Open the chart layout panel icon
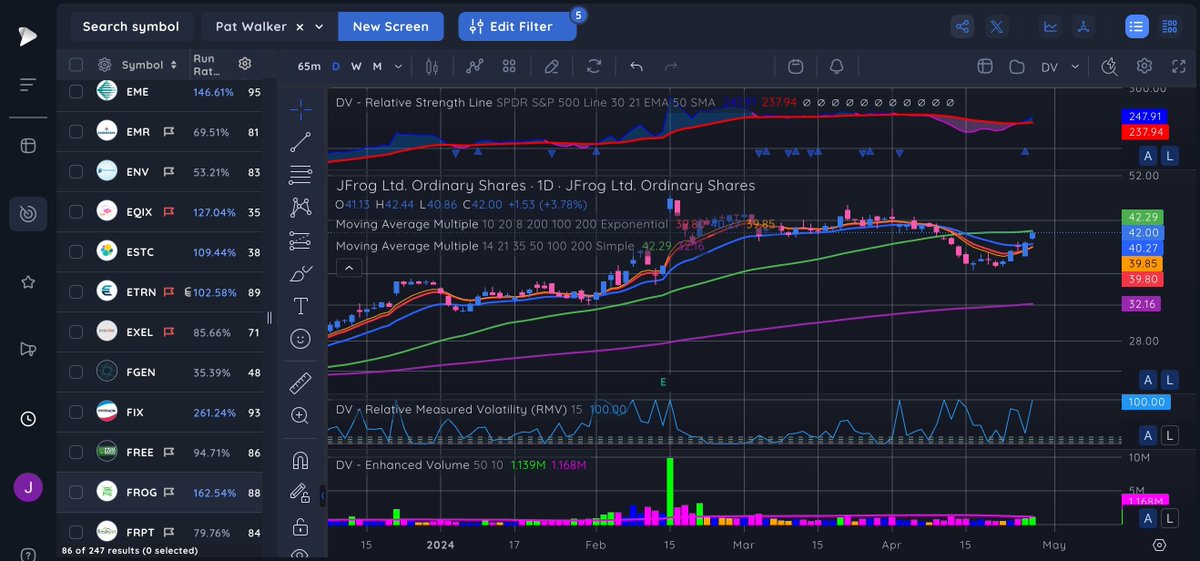This screenshot has height=561, width=1200. pos(984,66)
